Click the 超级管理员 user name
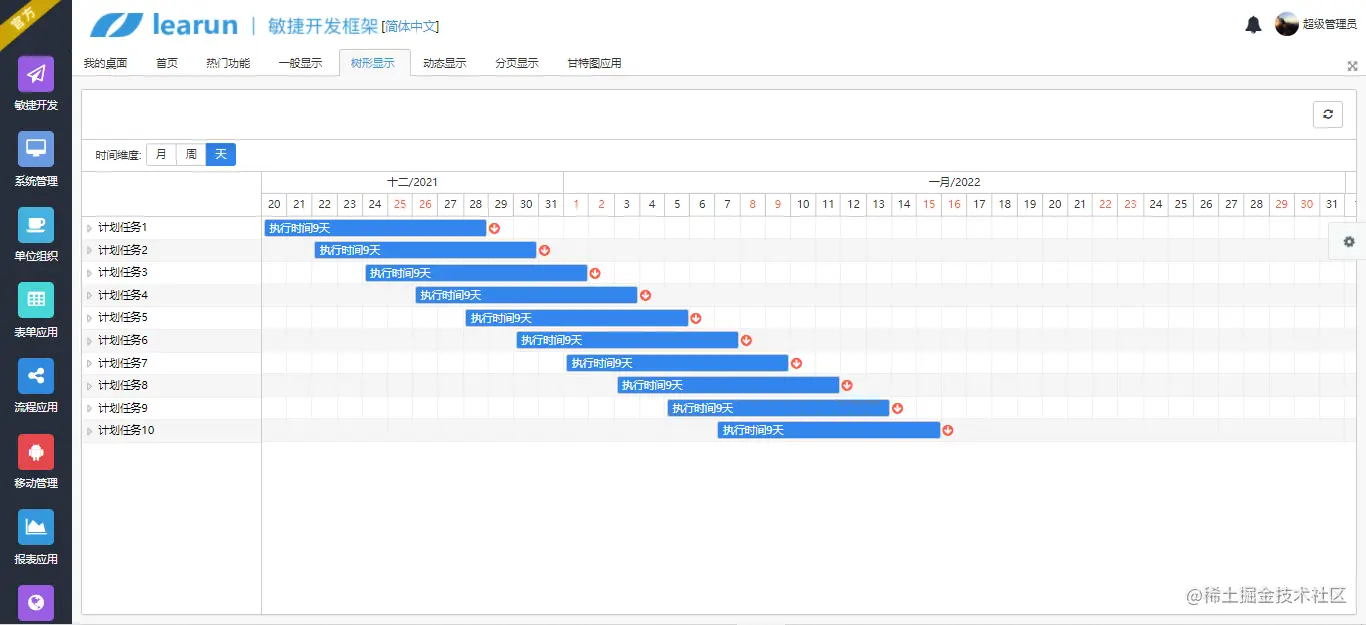The image size is (1366, 625). [x=1329, y=25]
